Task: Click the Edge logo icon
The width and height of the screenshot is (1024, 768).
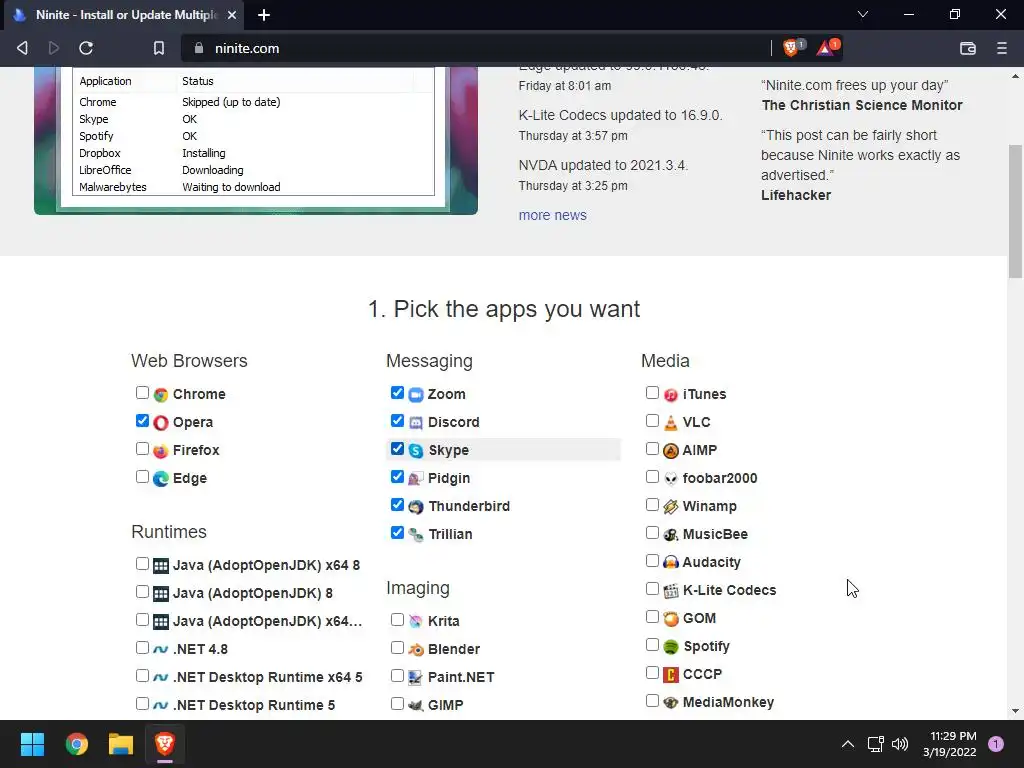Action: point(161,479)
